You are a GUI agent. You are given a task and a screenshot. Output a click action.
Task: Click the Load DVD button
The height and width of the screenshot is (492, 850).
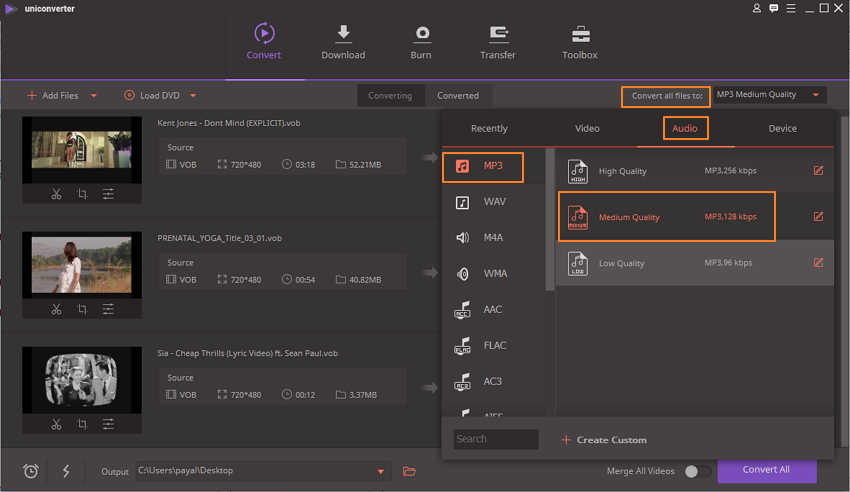tap(152, 95)
